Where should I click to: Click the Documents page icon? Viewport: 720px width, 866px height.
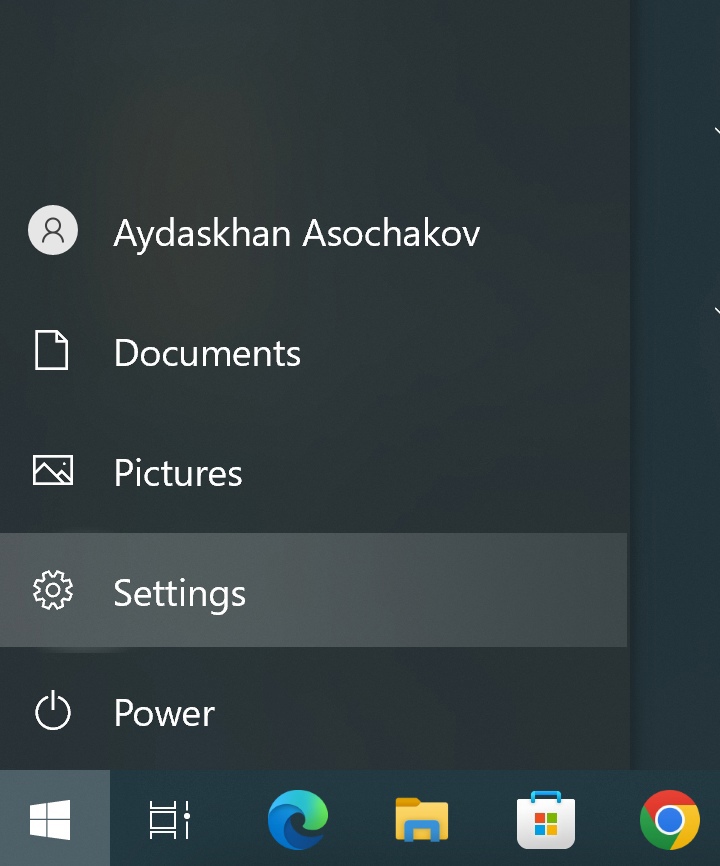(x=52, y=352)
